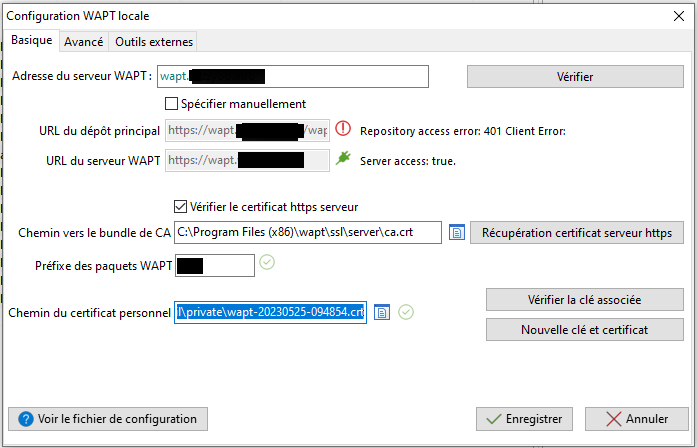Click the Repository access error 401 message
The image size is (697, 448).
click(463, 132)
